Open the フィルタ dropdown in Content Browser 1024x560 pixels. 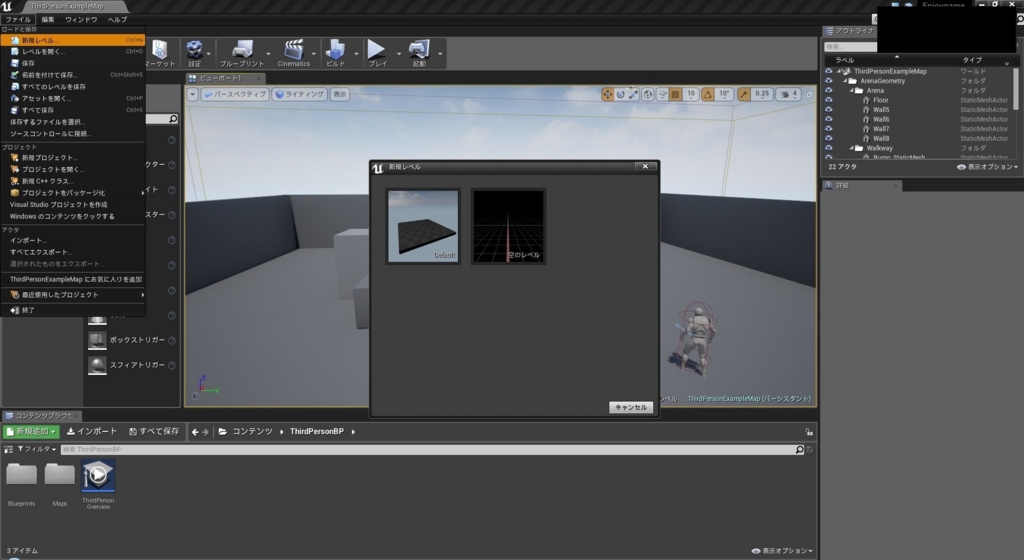[37, 450]
